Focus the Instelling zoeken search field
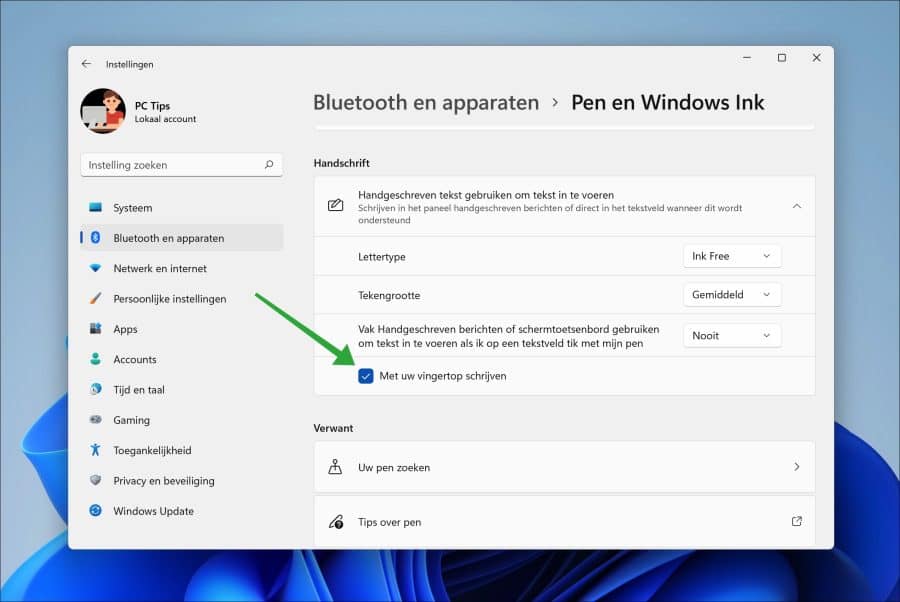 (181, 165)
